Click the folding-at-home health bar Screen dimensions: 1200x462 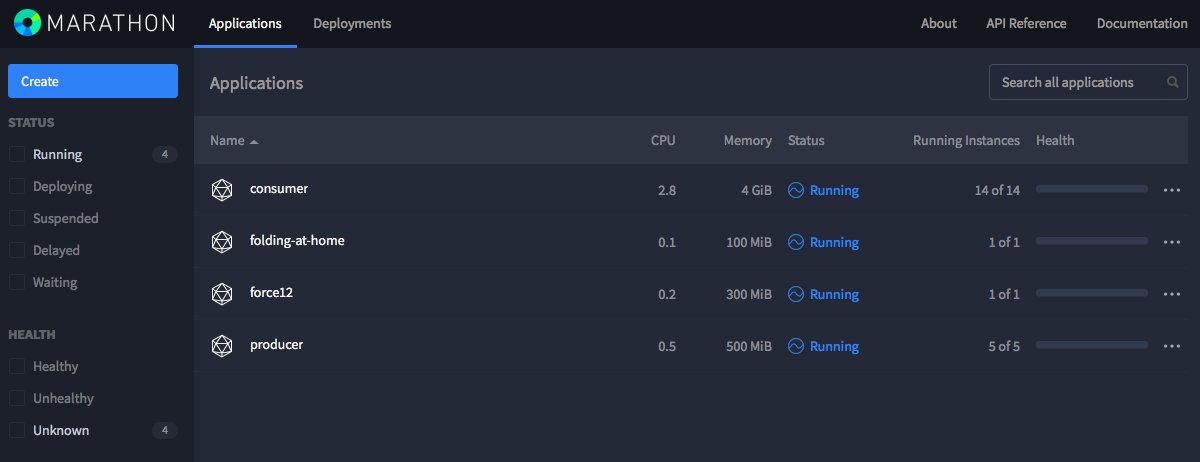[1092, 241]
